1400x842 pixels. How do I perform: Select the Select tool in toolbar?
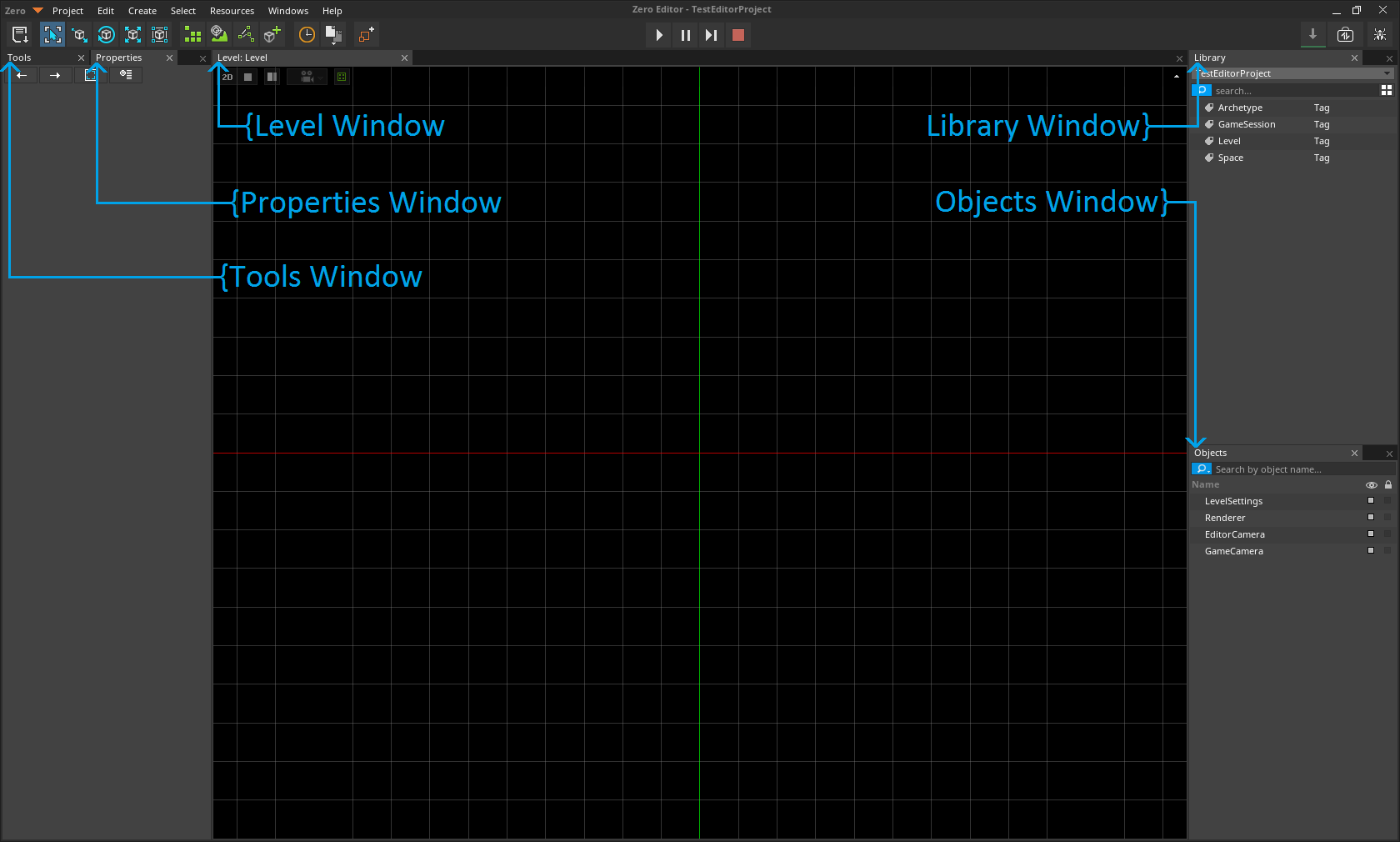click(52, 35)
